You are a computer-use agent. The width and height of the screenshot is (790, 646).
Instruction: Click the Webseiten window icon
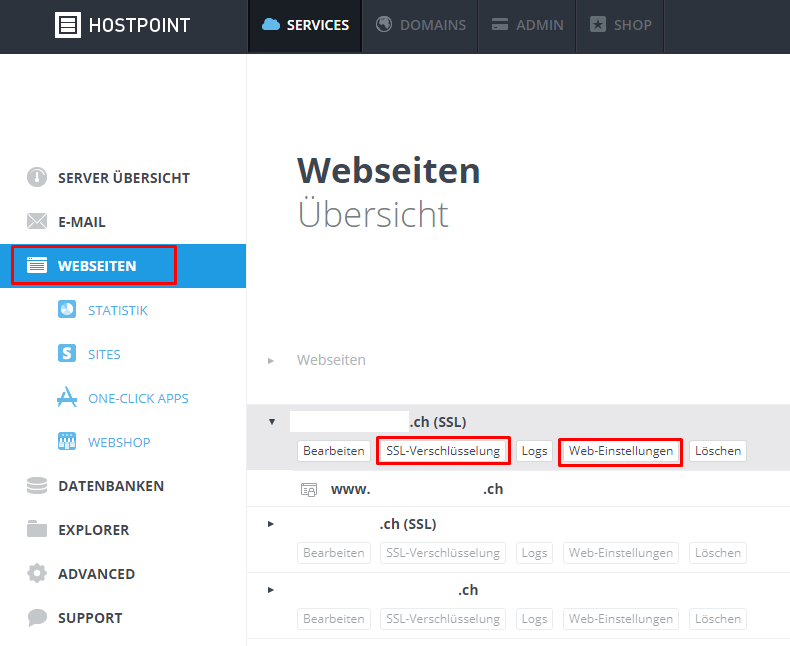click(x=37, y=265)
